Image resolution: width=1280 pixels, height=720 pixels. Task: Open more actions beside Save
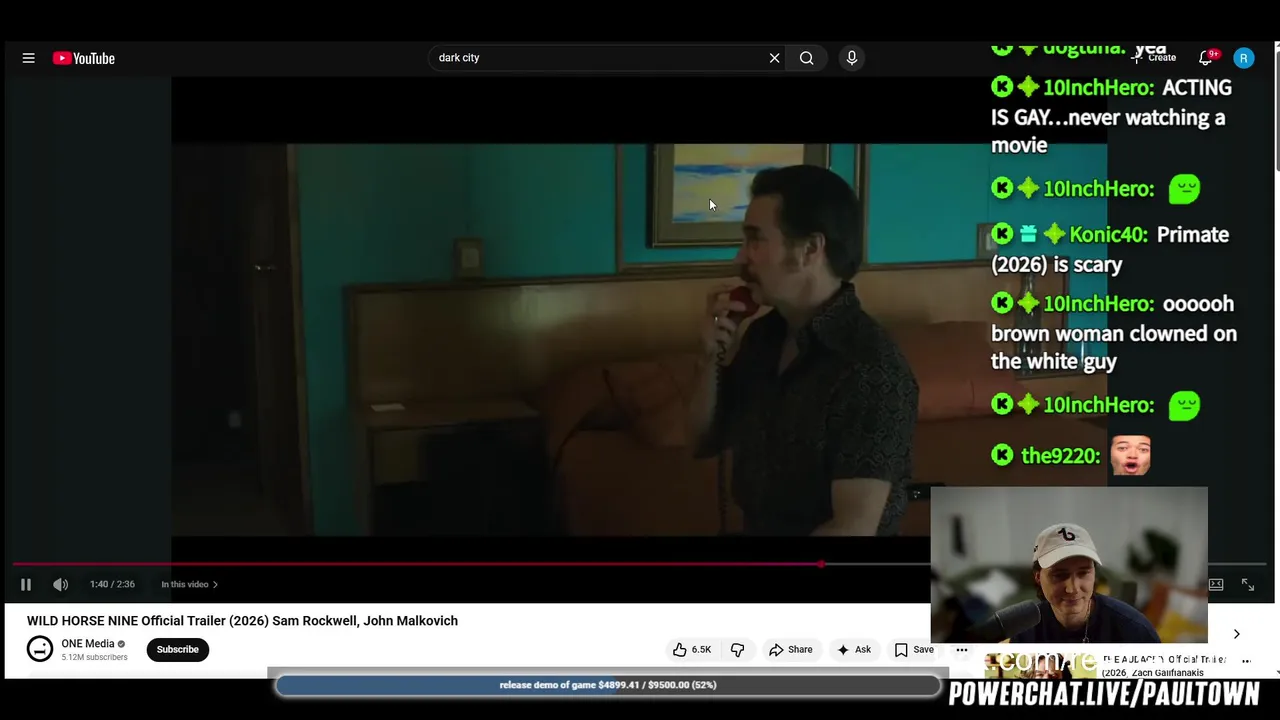pos(961,649)
